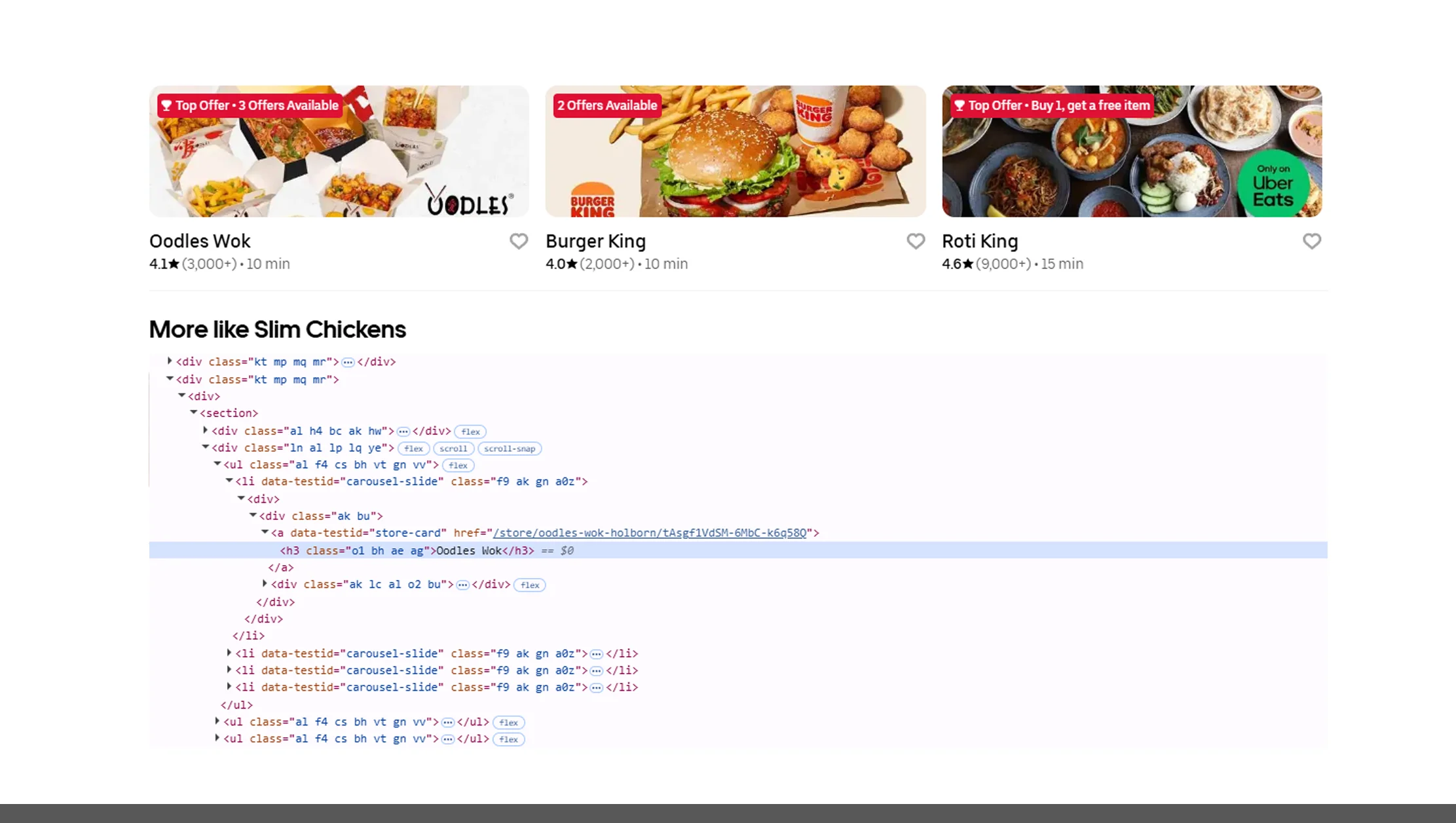
Task: Toggle flex badge on 'ak lc al o2 bu' div
Action: [529, 585]
